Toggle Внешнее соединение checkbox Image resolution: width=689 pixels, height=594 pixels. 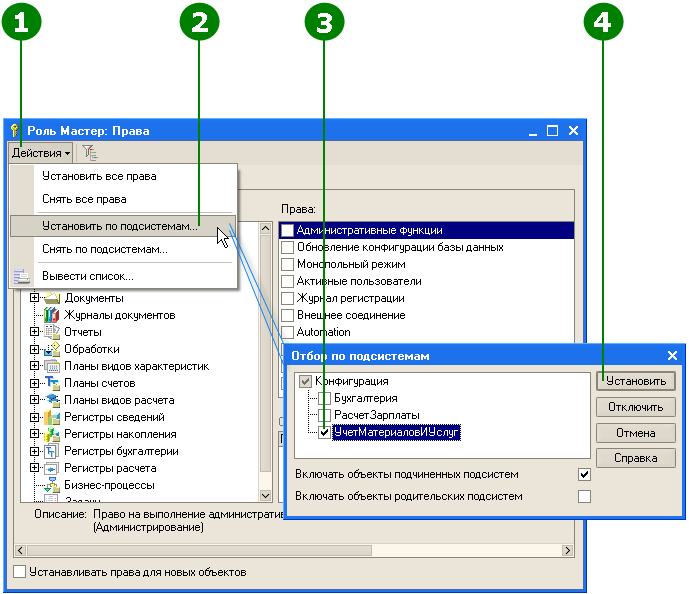click(x=287, y=315)
